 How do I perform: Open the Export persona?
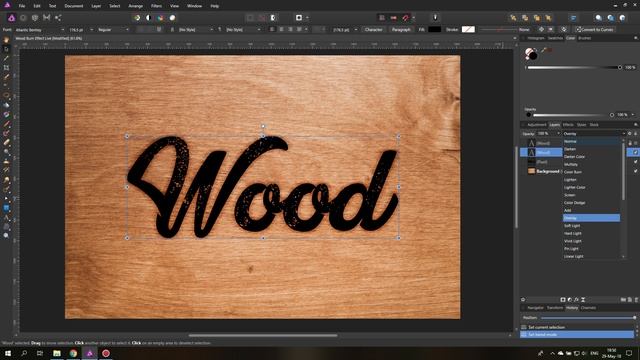58,18
